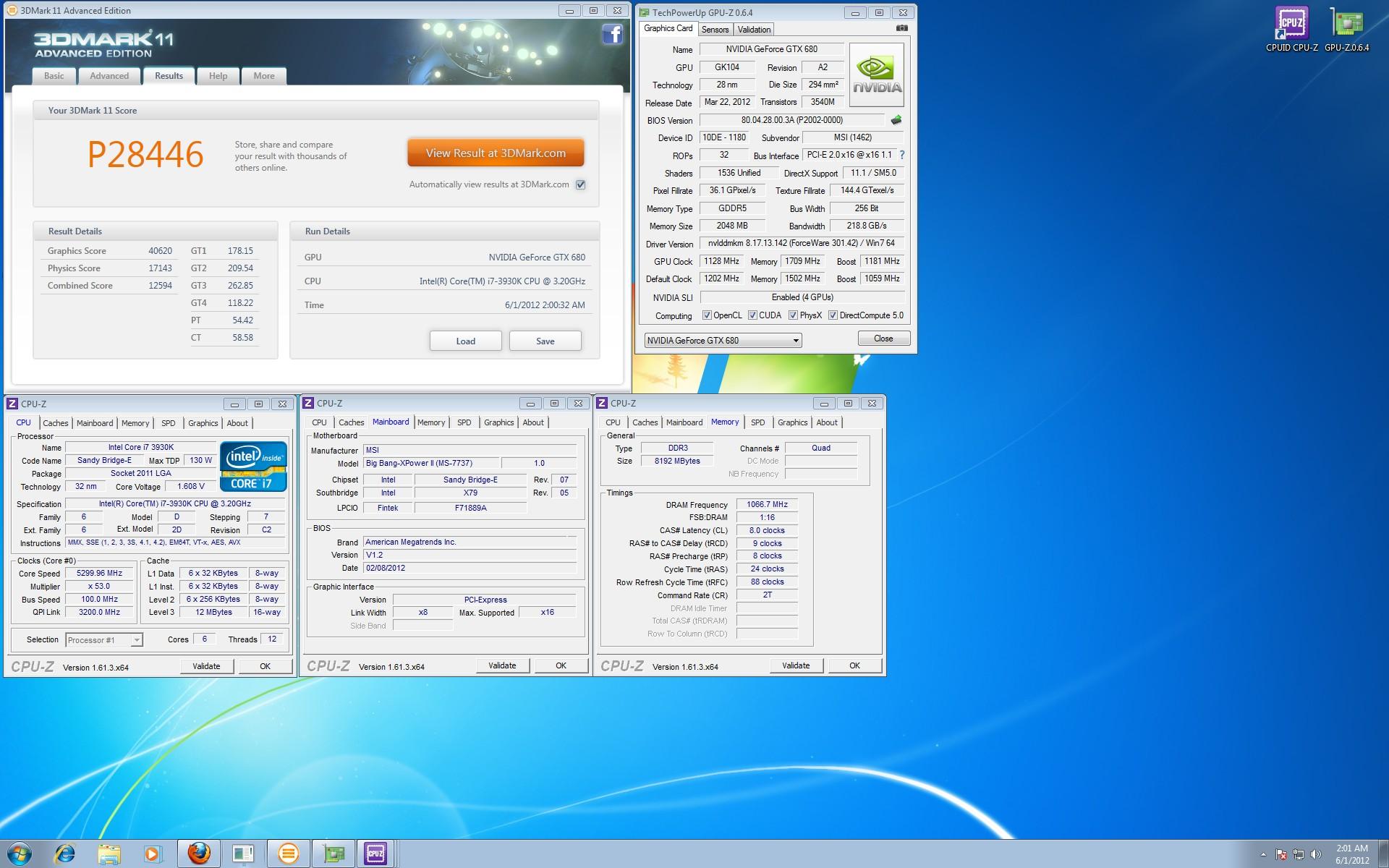Click the Physics Score value 17143
This screenshot has height=868, width=1389.
click(x=160, y=268)
